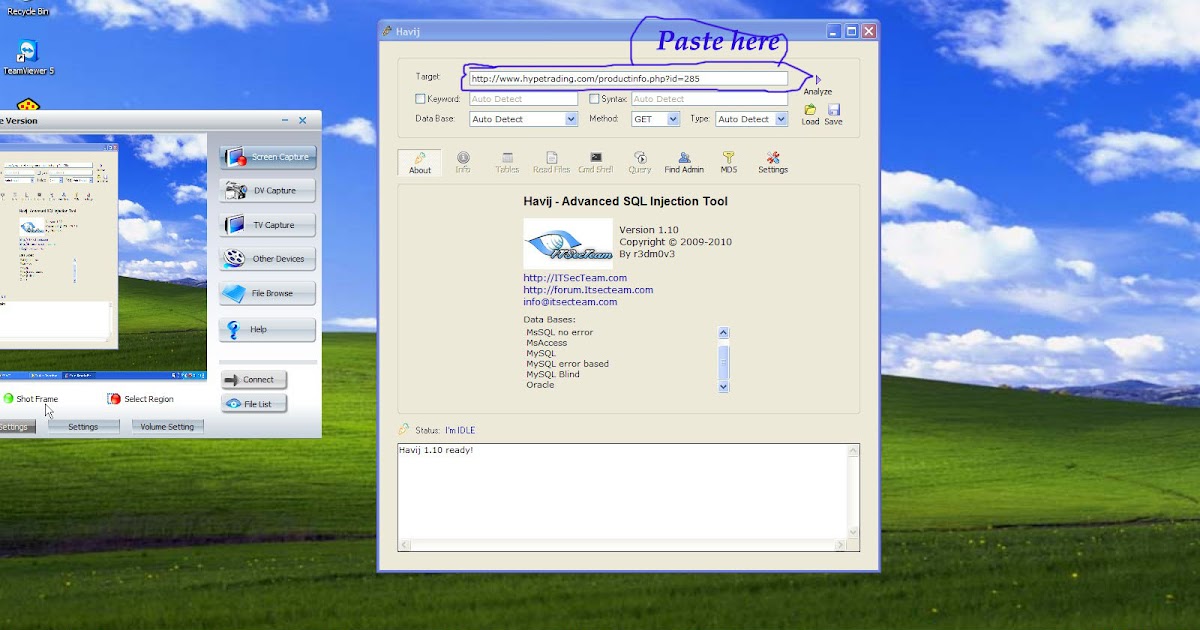Switch to the Volume Setting tab
This screenshot has width=1200, height=630.
[x=167, y=426]
